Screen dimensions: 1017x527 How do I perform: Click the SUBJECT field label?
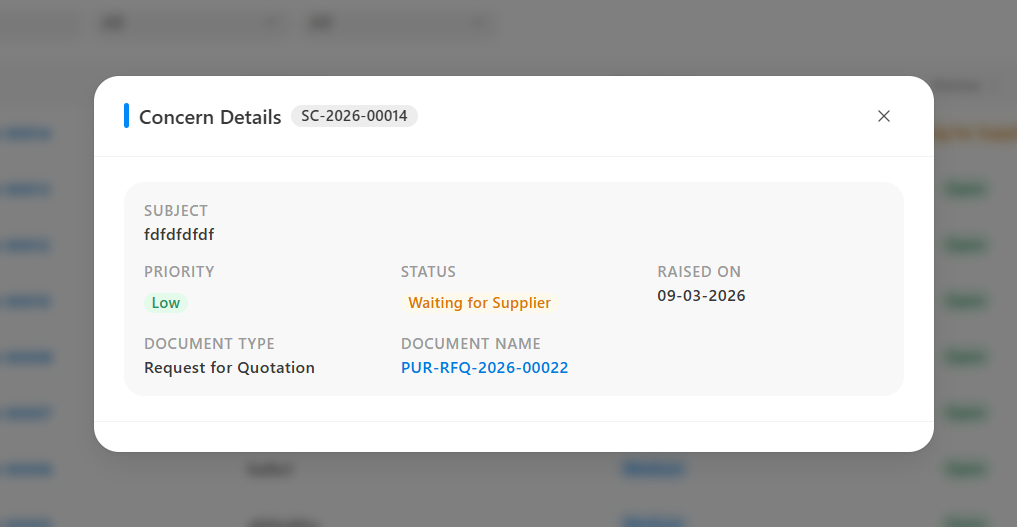pos(176,211)
